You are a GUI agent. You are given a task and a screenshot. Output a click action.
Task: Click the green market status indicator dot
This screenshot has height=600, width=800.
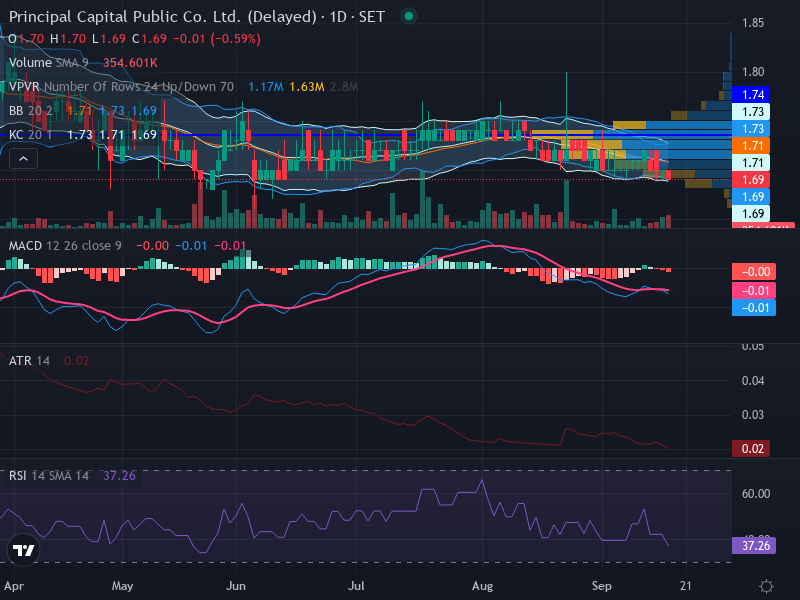pos(409,16)
